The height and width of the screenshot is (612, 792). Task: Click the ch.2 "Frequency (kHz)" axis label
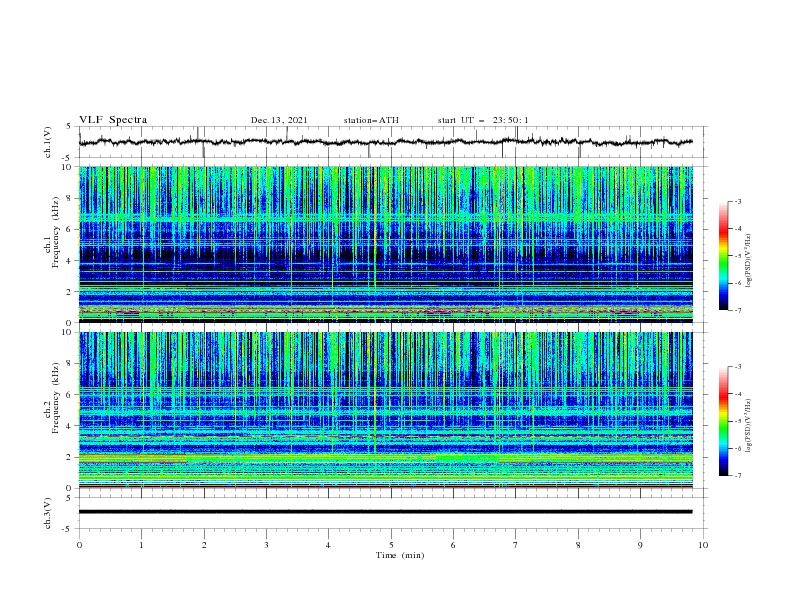tap(56, 397)
